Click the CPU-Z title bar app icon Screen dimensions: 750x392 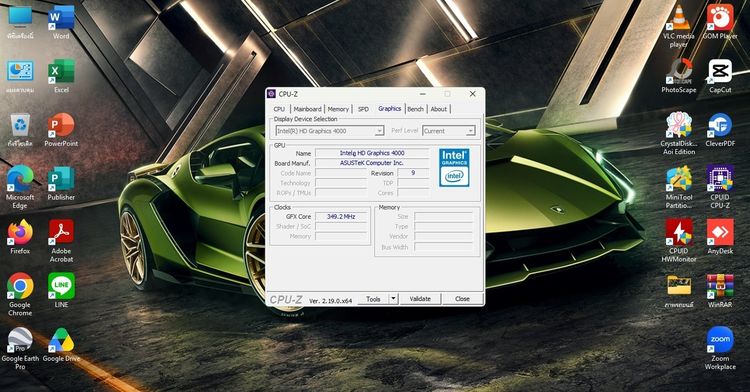click(271, 94)
